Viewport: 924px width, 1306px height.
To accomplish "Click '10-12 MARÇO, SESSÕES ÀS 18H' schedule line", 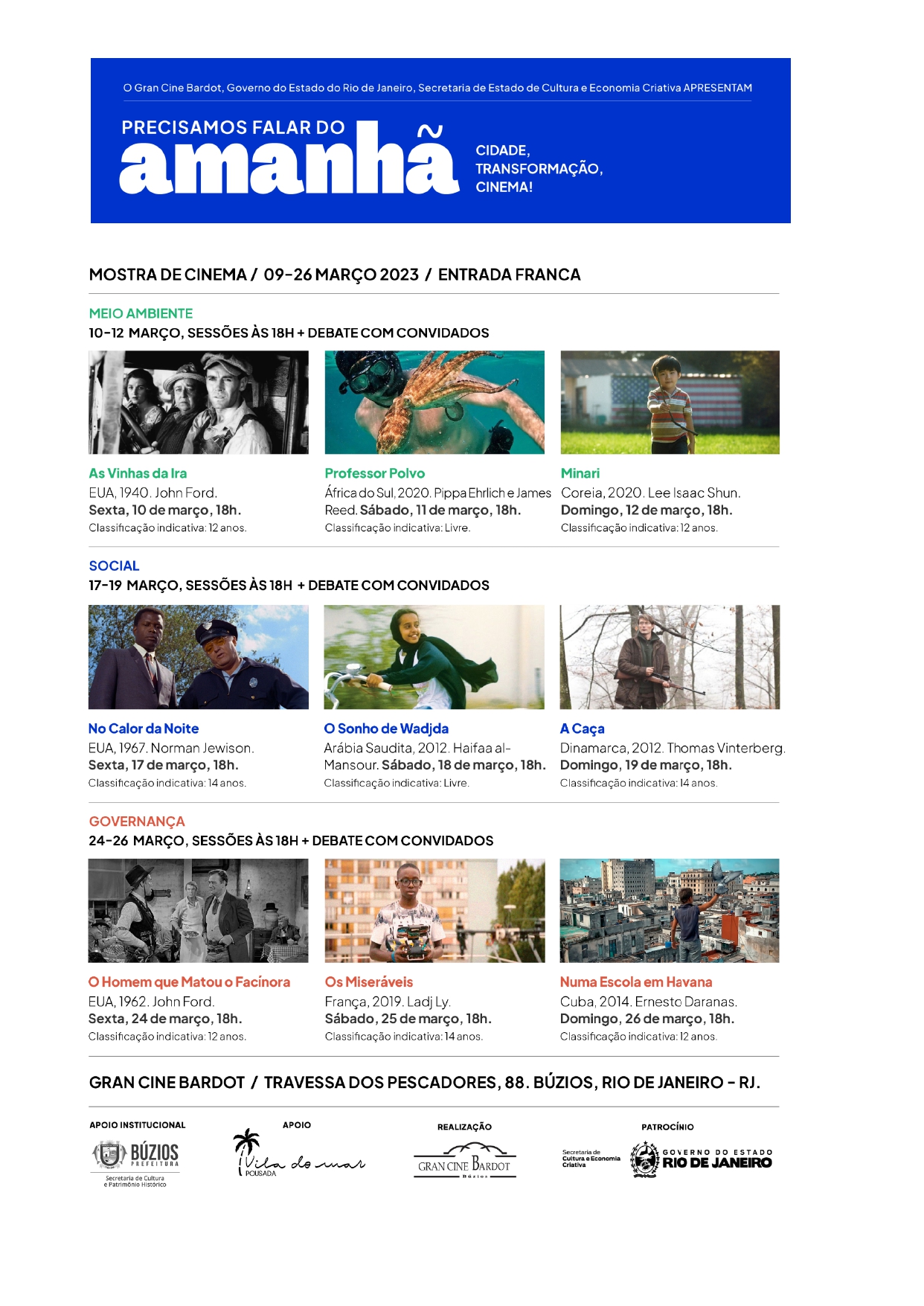I will click(191, 333).
